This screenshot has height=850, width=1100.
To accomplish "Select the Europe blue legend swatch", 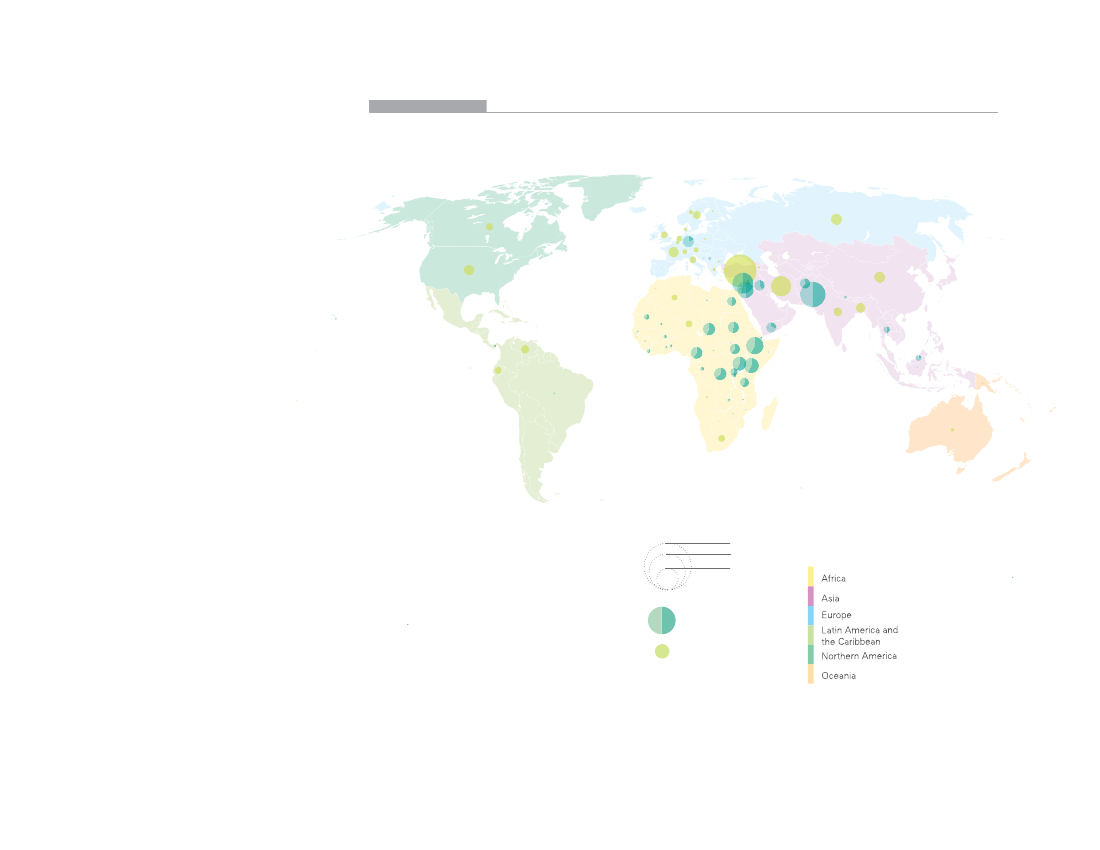I will click(810, 615).
